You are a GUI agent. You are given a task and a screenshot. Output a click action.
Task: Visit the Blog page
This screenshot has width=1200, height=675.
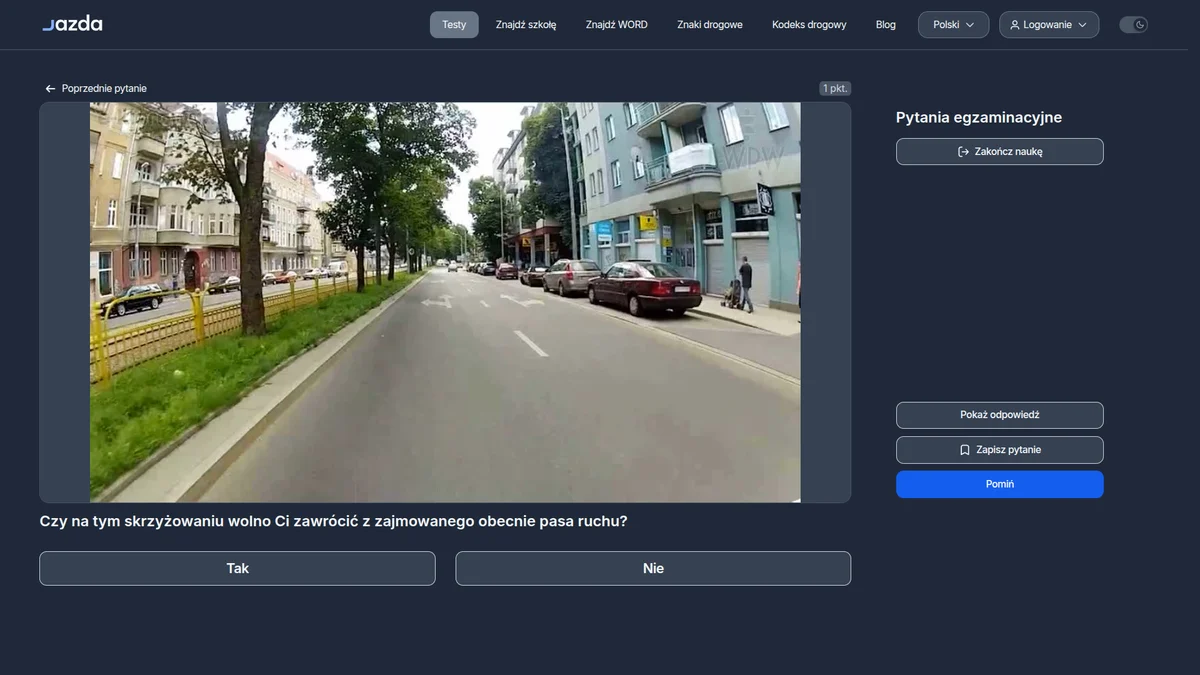click(x=886, y=25)
